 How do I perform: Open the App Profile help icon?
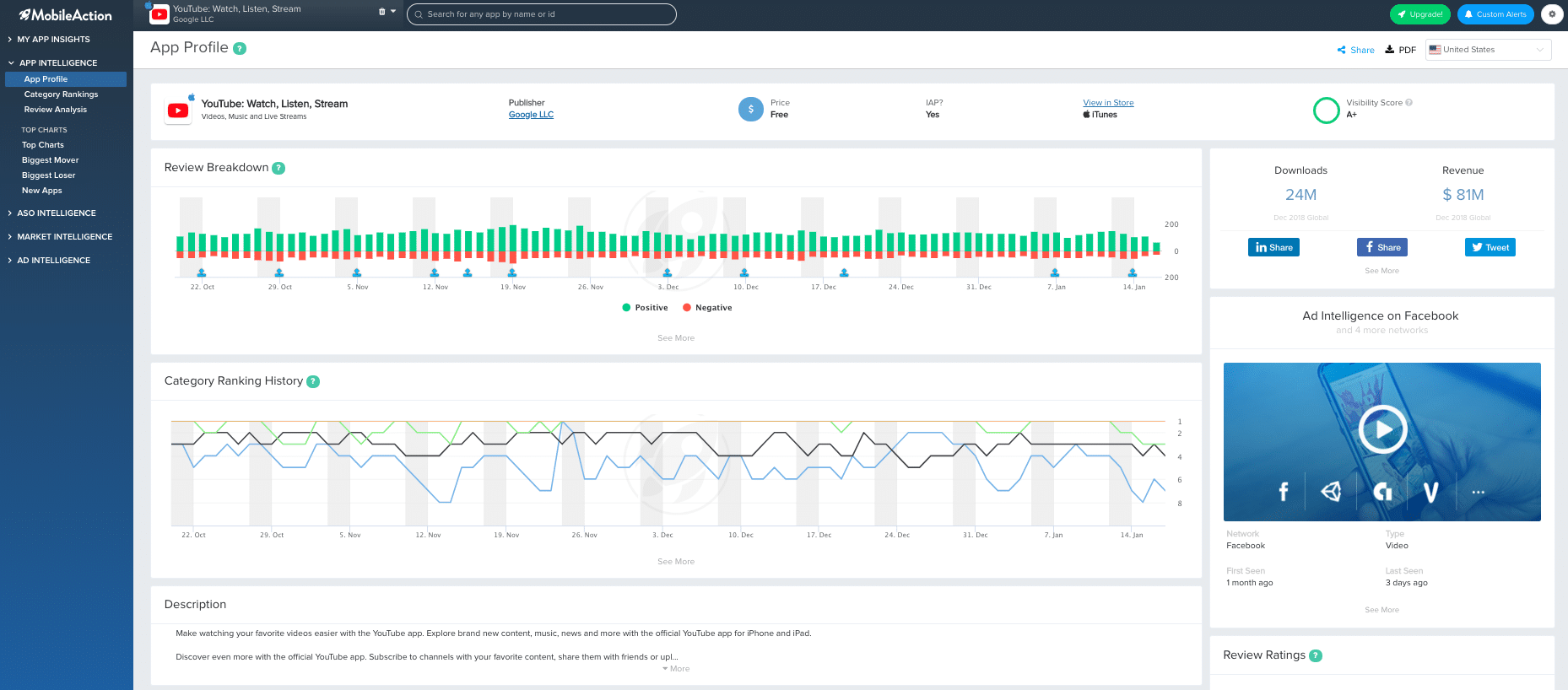[x=240, y=49]
